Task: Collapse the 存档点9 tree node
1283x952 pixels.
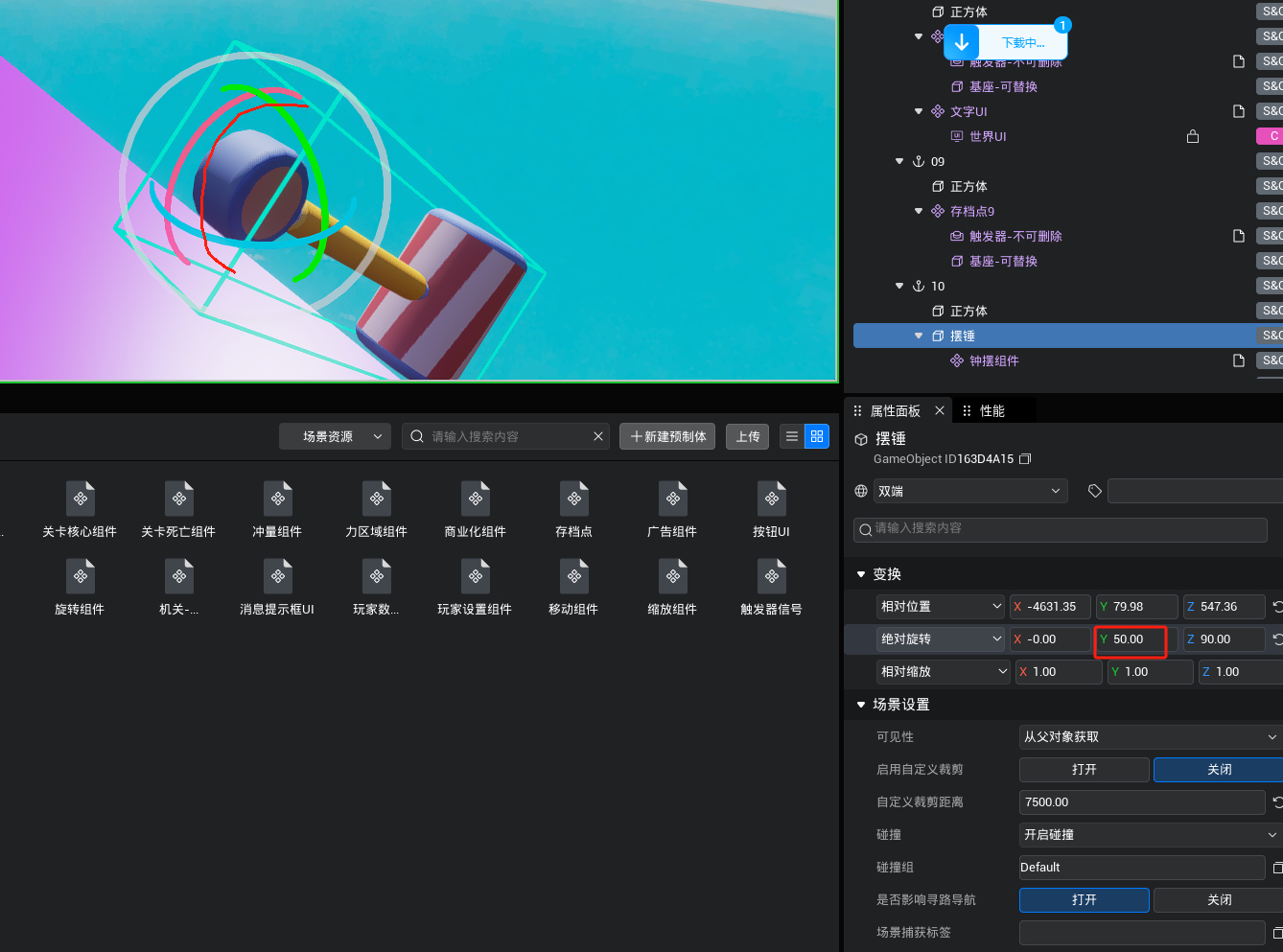Action: 919,211
